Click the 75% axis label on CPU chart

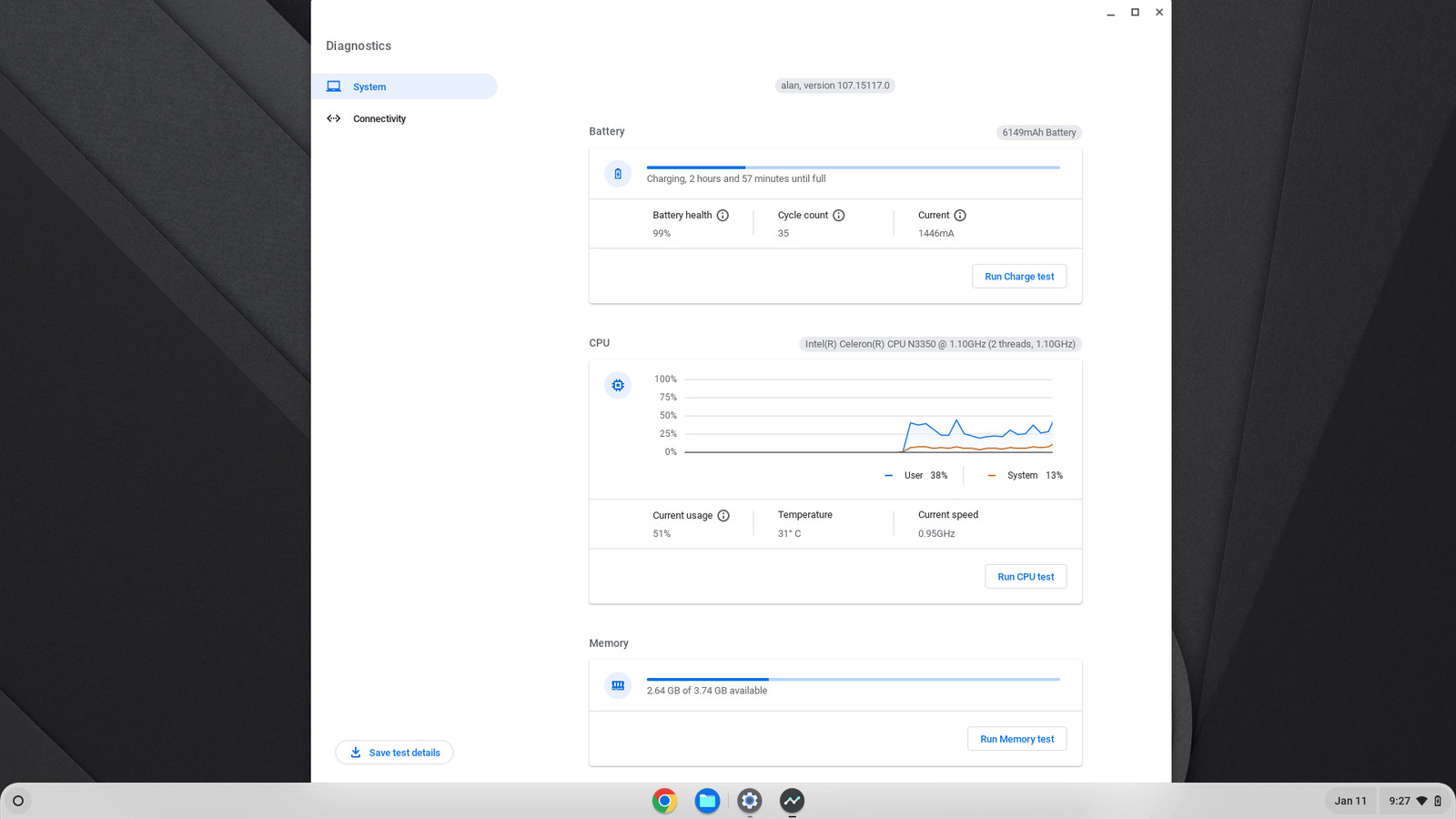pyautogui.click(x=668, y=398)
